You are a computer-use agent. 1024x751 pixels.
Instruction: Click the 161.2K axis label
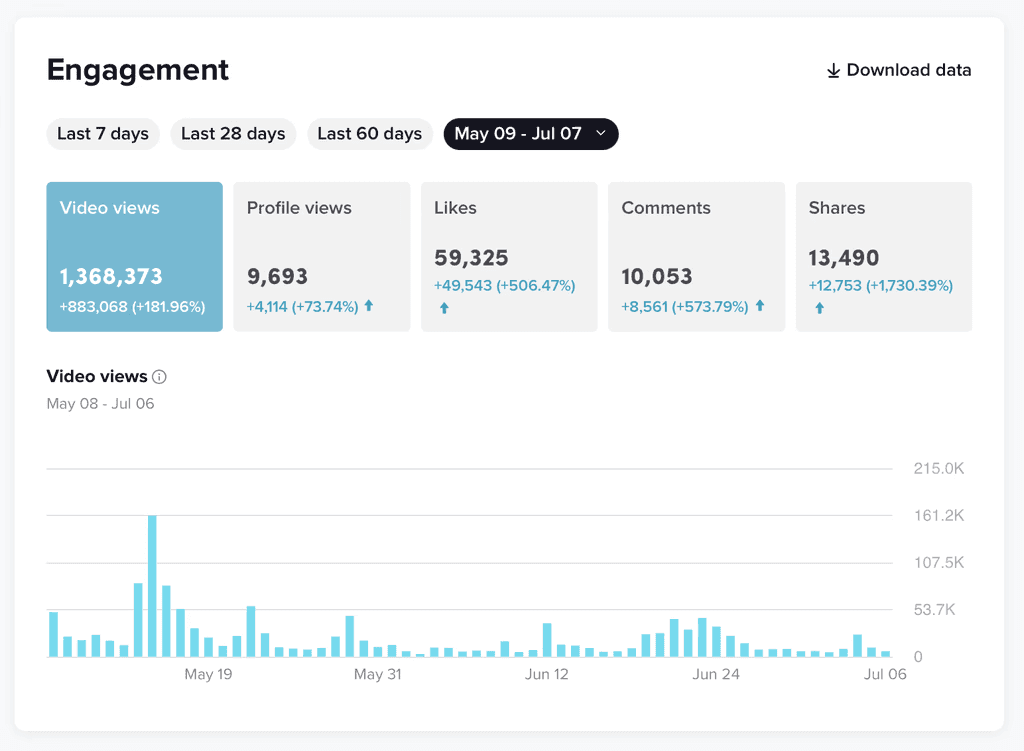938,515
